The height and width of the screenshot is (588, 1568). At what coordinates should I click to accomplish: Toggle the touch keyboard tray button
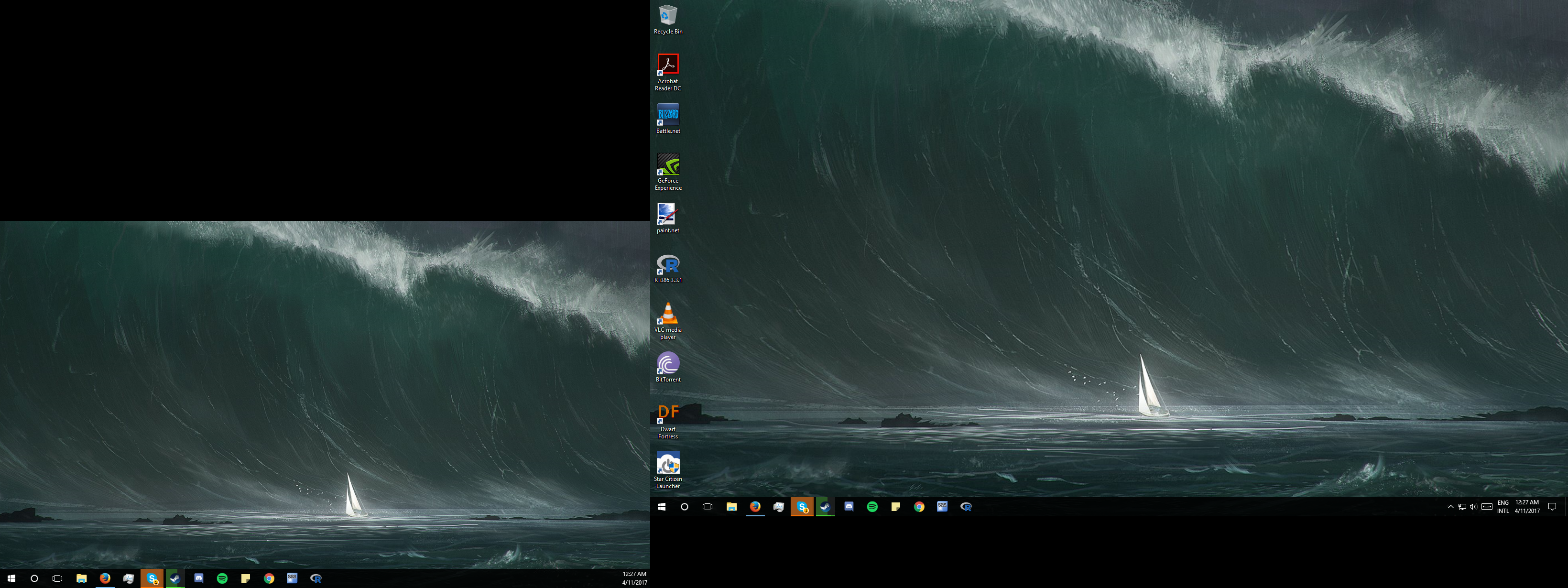[1486, 507]
